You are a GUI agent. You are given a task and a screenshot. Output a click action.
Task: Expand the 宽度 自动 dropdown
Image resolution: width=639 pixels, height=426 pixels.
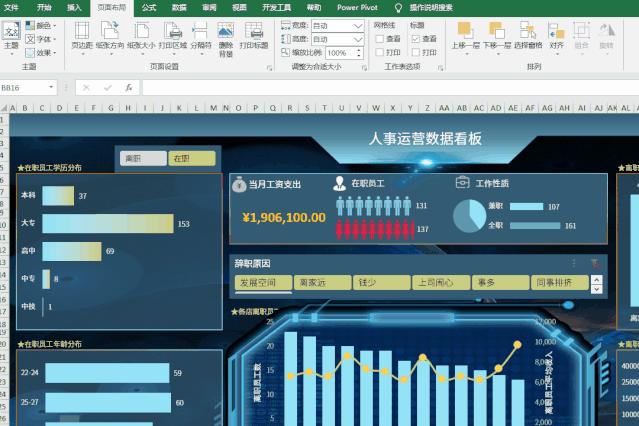358,26
